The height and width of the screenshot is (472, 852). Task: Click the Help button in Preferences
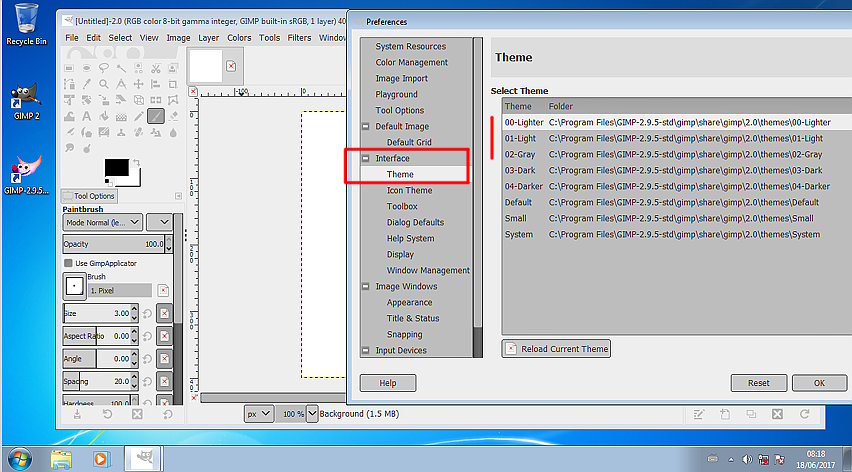(x=388, y=383)
